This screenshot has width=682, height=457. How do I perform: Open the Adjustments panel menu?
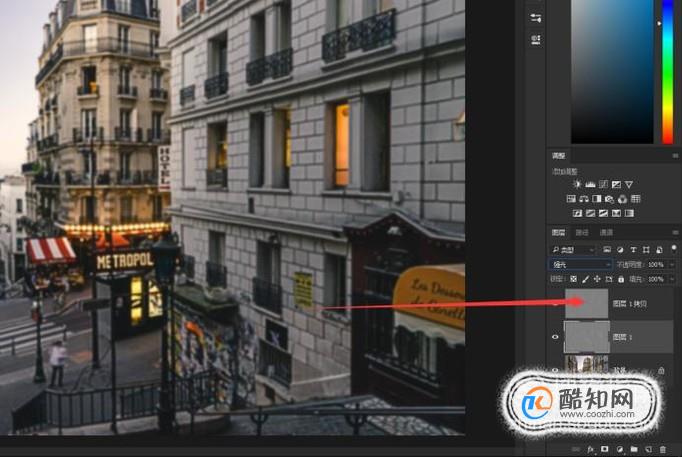pyautogui.click(x=675, y=156)
